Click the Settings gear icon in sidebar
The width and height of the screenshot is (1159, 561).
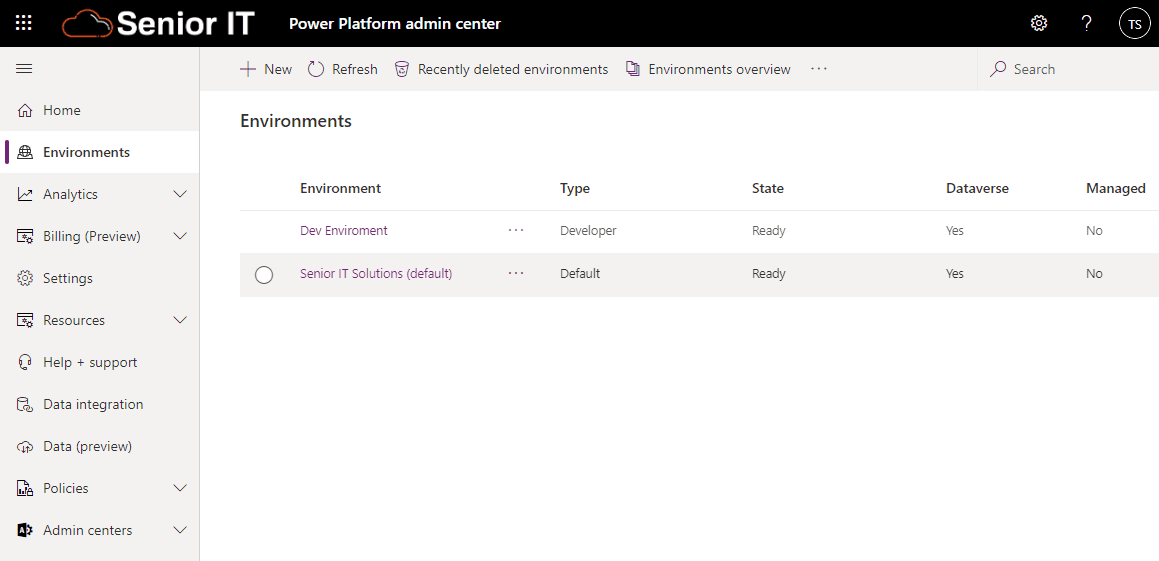pos(25,279)
